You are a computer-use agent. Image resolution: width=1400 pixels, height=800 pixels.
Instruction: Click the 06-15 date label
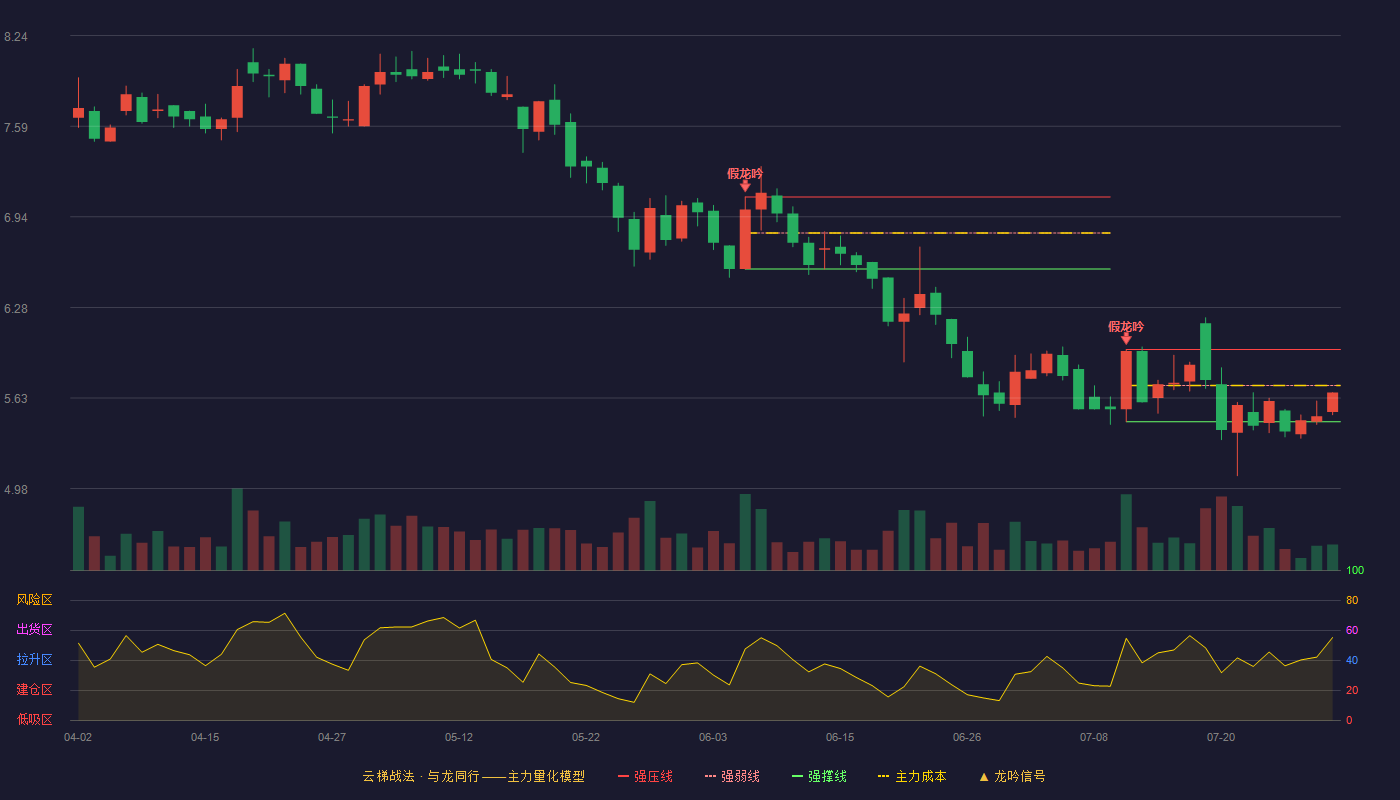(x=840, y=737)
